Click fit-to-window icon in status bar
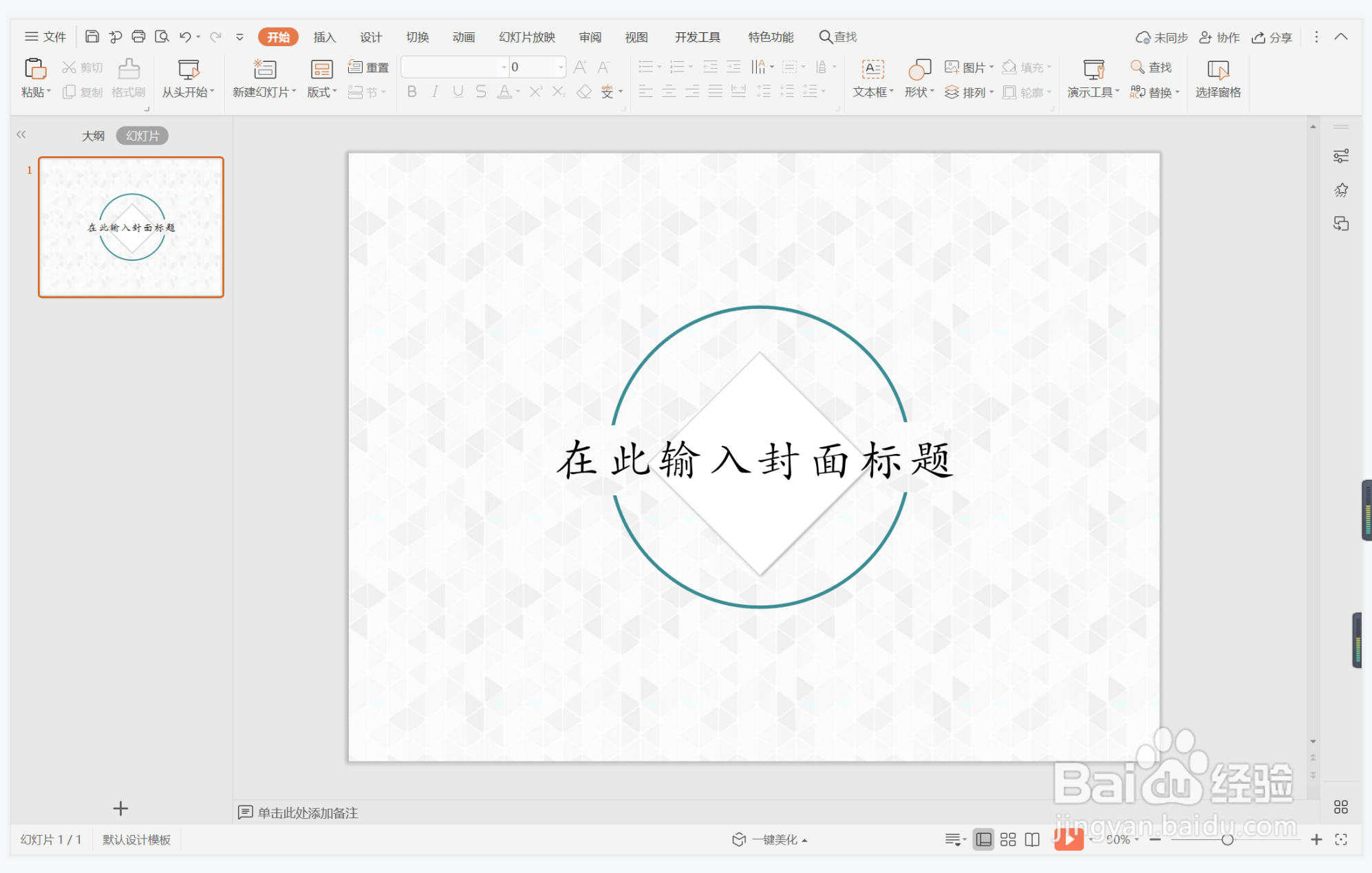This screenshot has height=873, width=1372. point(1341,839)
